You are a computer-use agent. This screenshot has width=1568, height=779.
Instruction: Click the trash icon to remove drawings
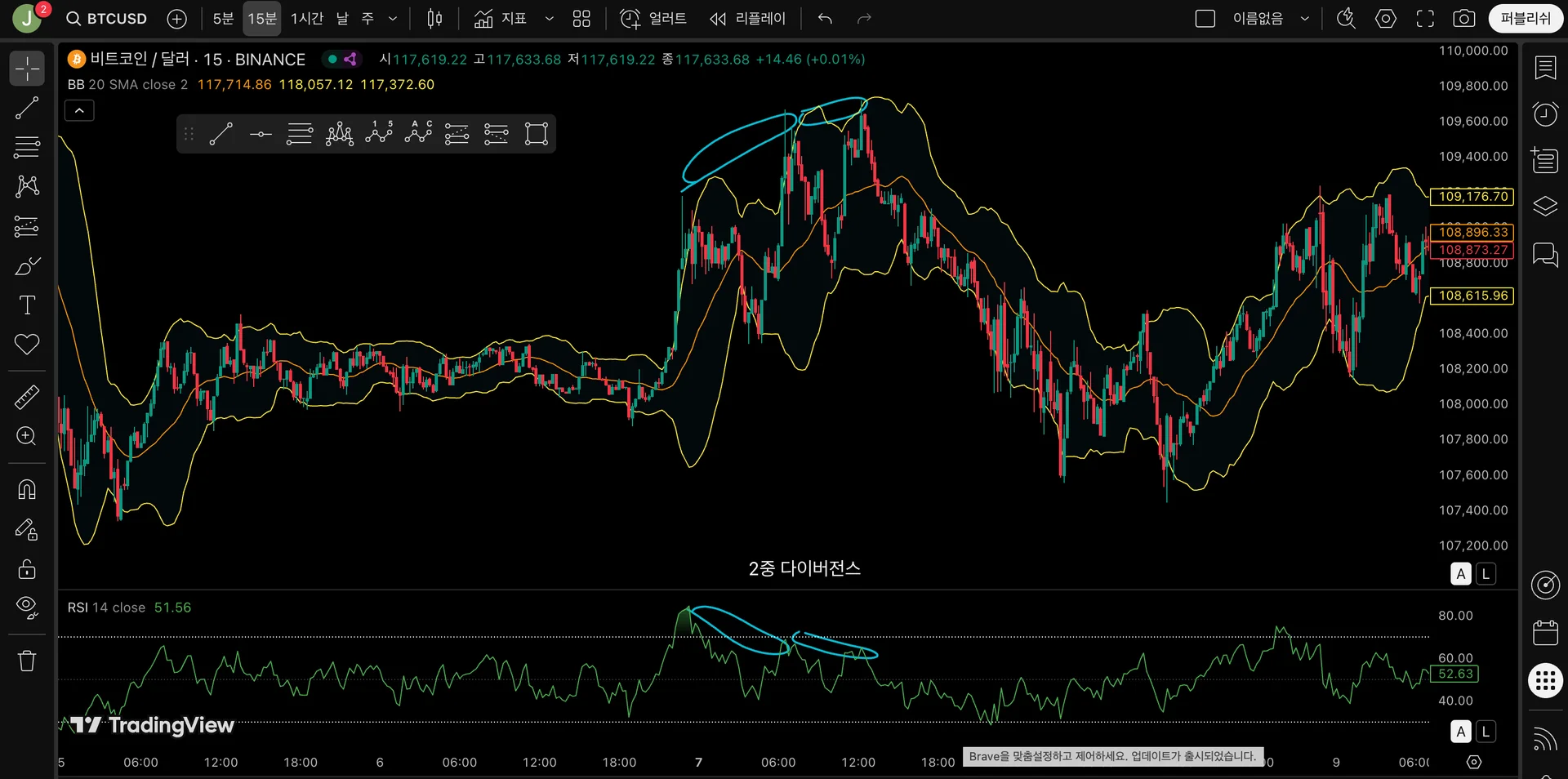point(27,661)
